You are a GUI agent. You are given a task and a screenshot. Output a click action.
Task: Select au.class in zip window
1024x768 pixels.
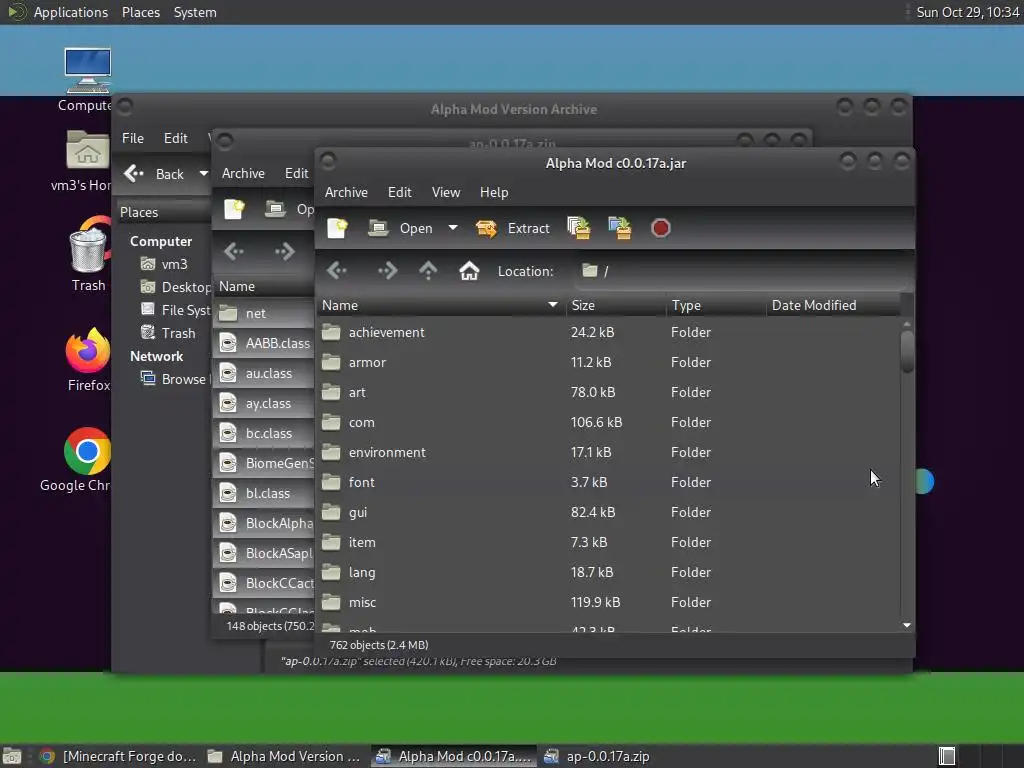[x=264, y=374]
